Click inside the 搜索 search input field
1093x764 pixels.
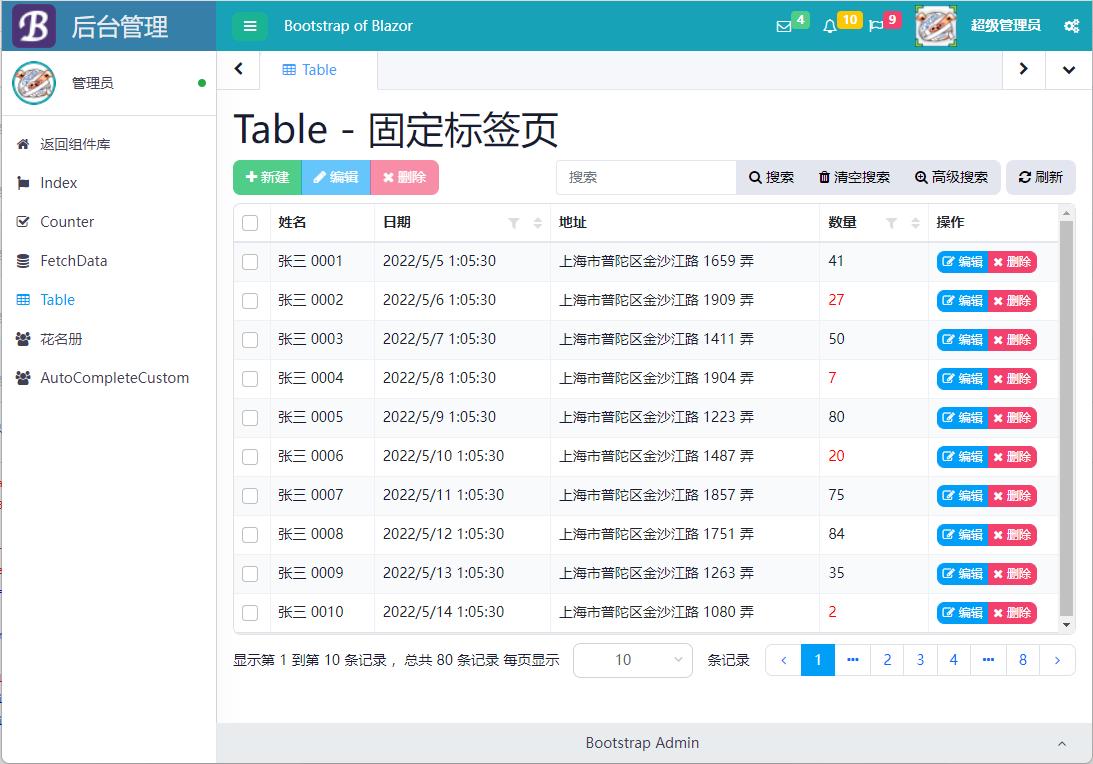click(x=646, y=176)
